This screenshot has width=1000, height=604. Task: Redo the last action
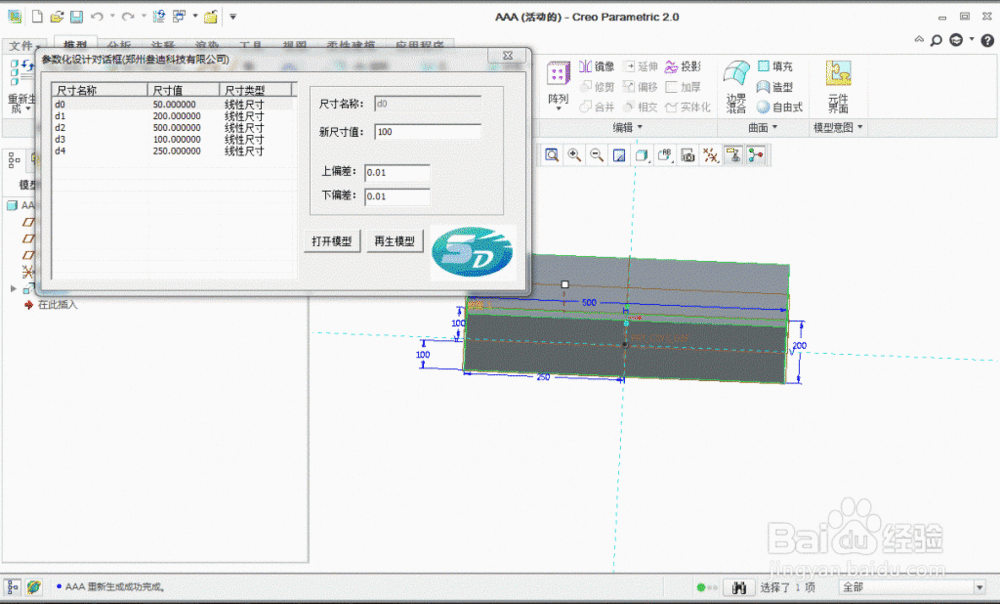pos(128,17)
